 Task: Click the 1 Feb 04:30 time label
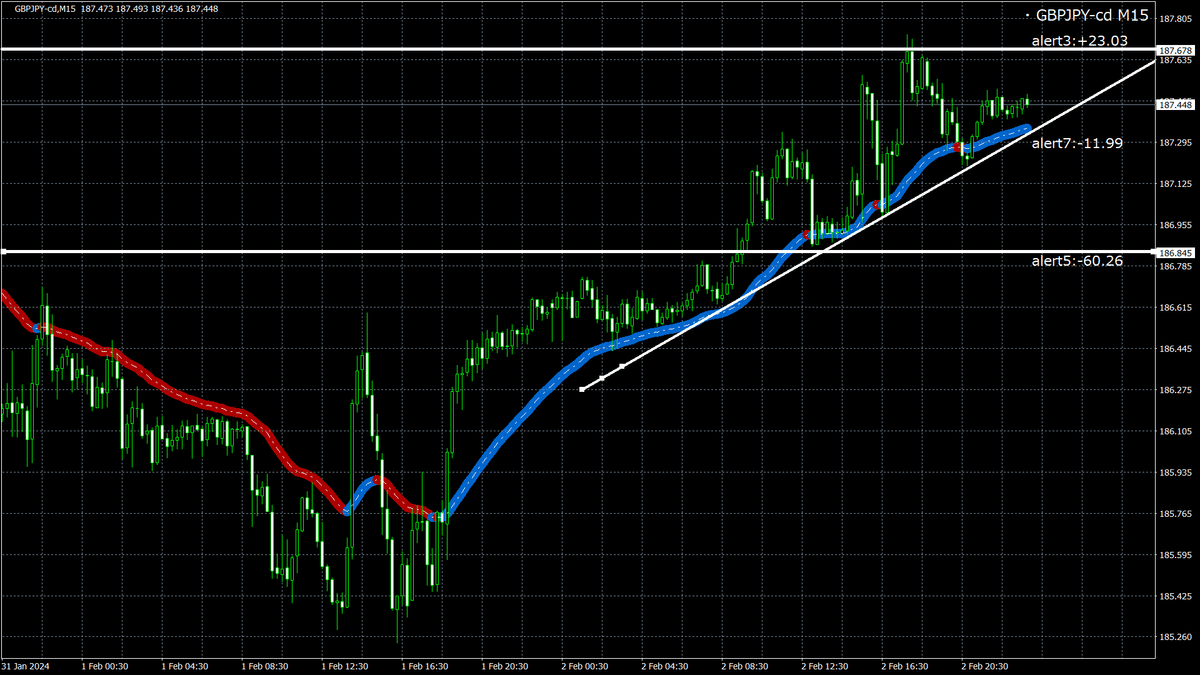[184, 665]
